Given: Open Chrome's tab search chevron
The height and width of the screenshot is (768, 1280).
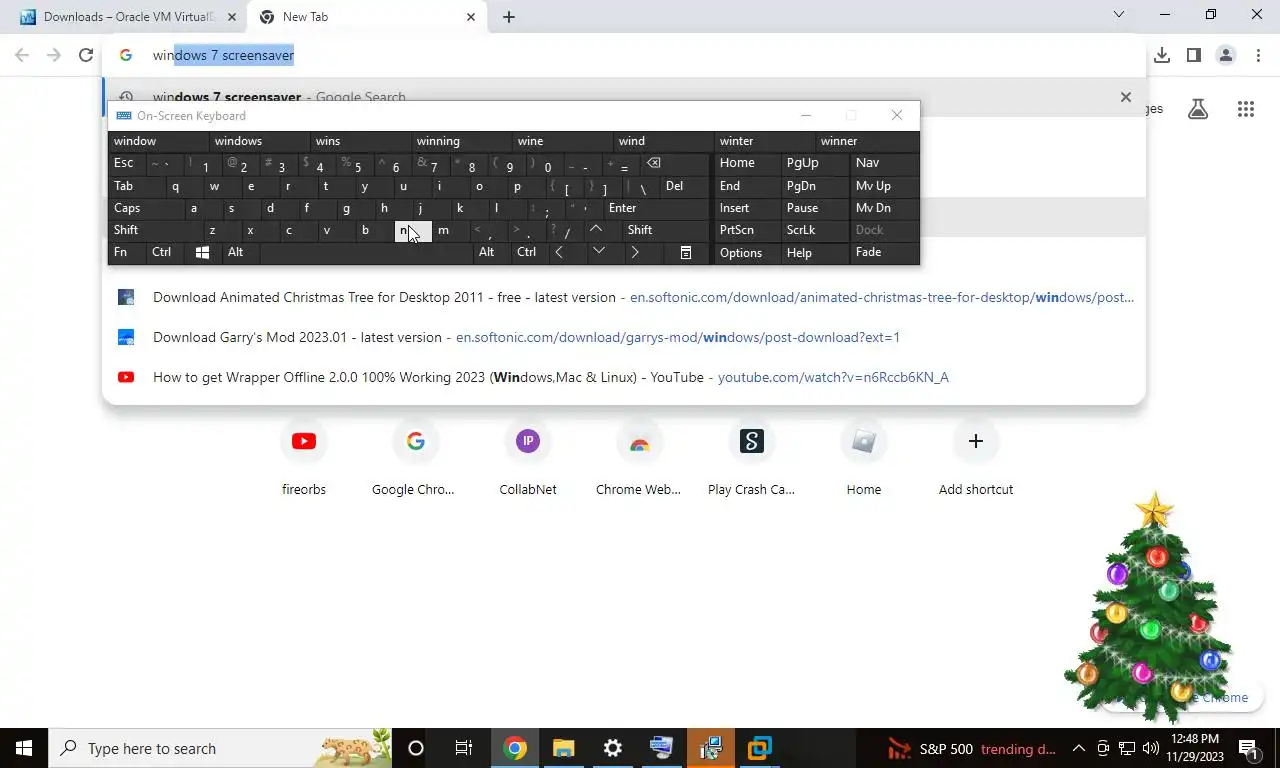Looking at the screenshot, I should 1119,15.
